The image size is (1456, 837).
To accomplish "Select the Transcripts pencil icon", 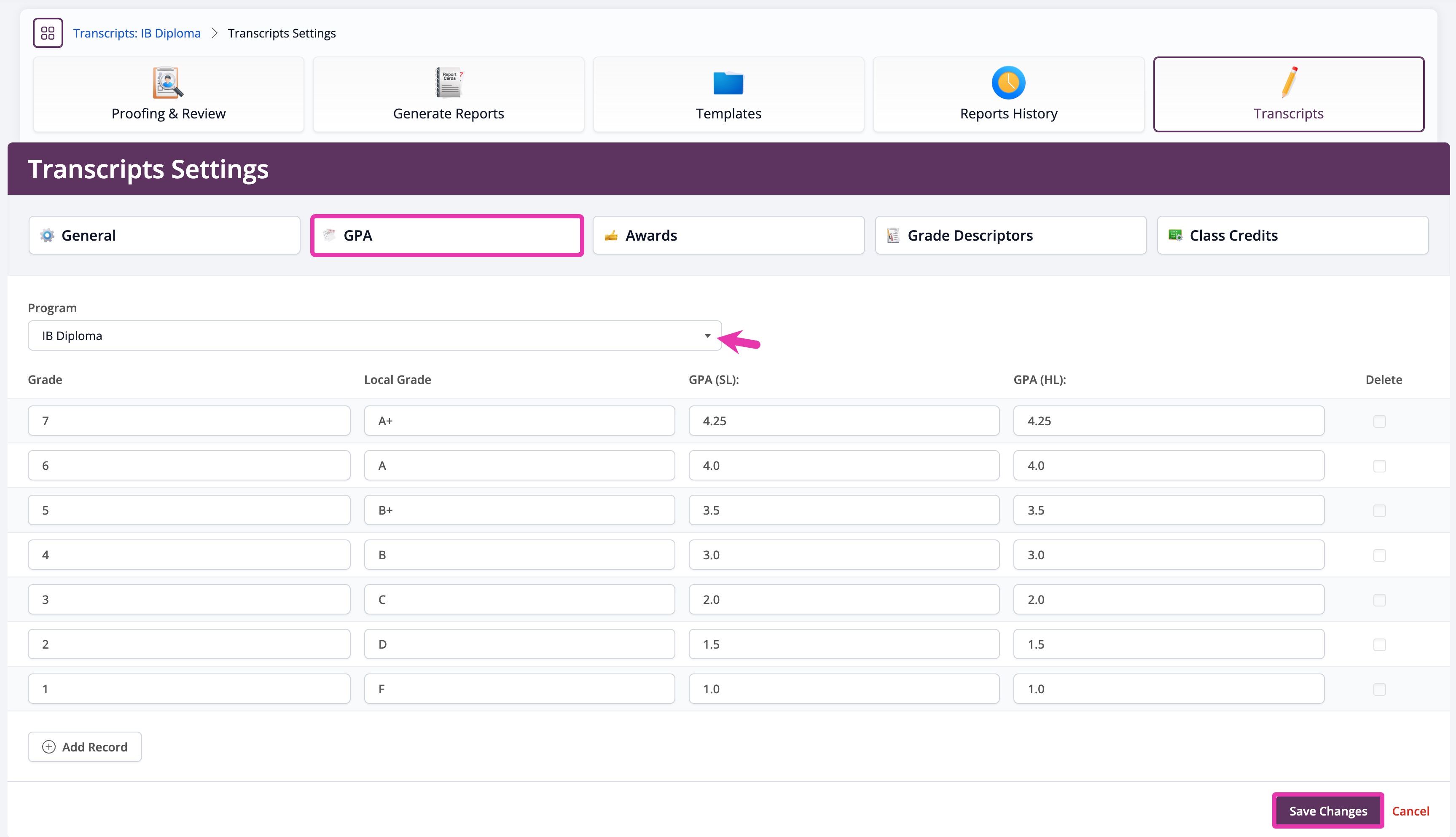I will coord(1289,82).
